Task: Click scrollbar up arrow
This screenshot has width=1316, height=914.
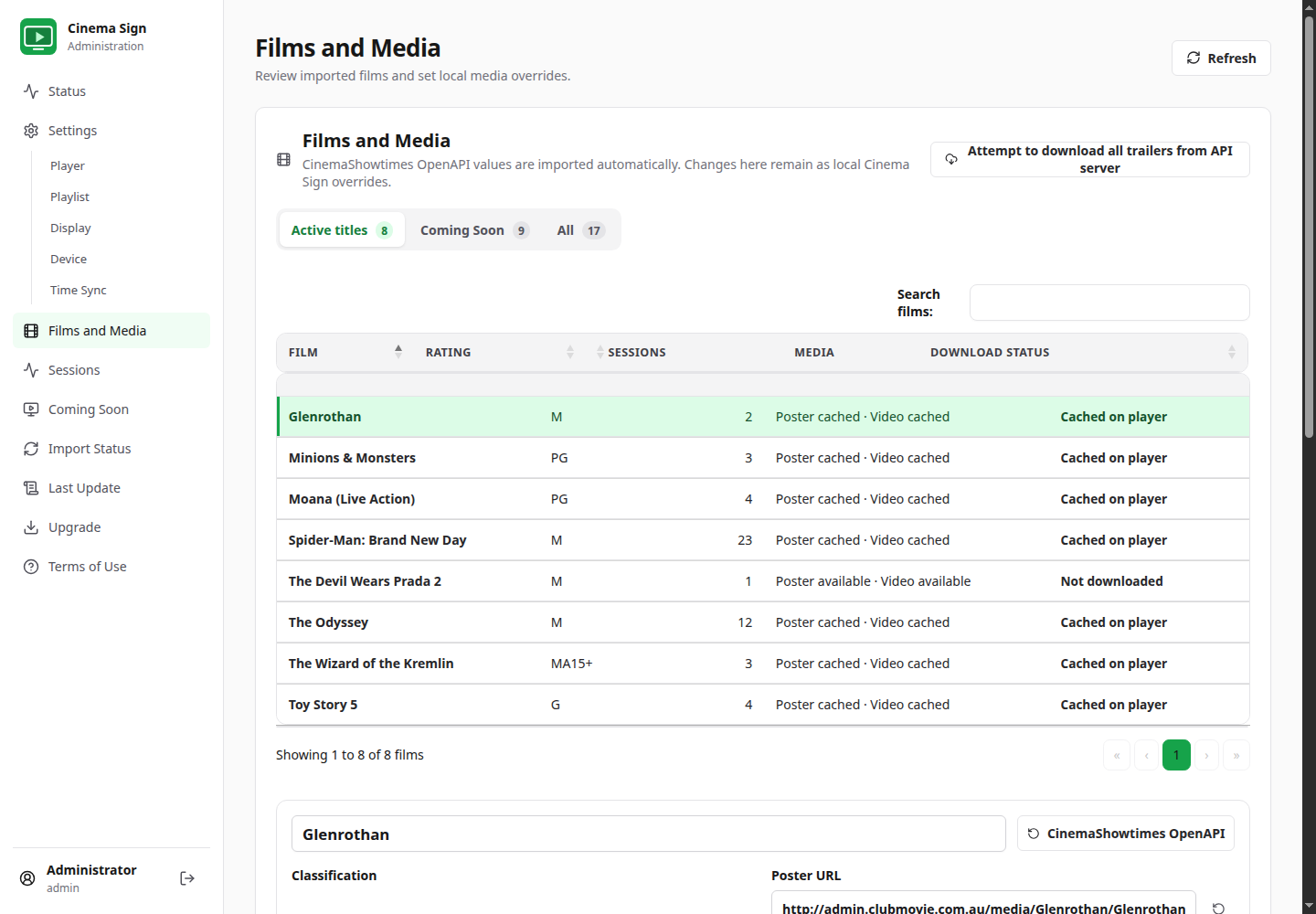Action: tap(1309, 7)
